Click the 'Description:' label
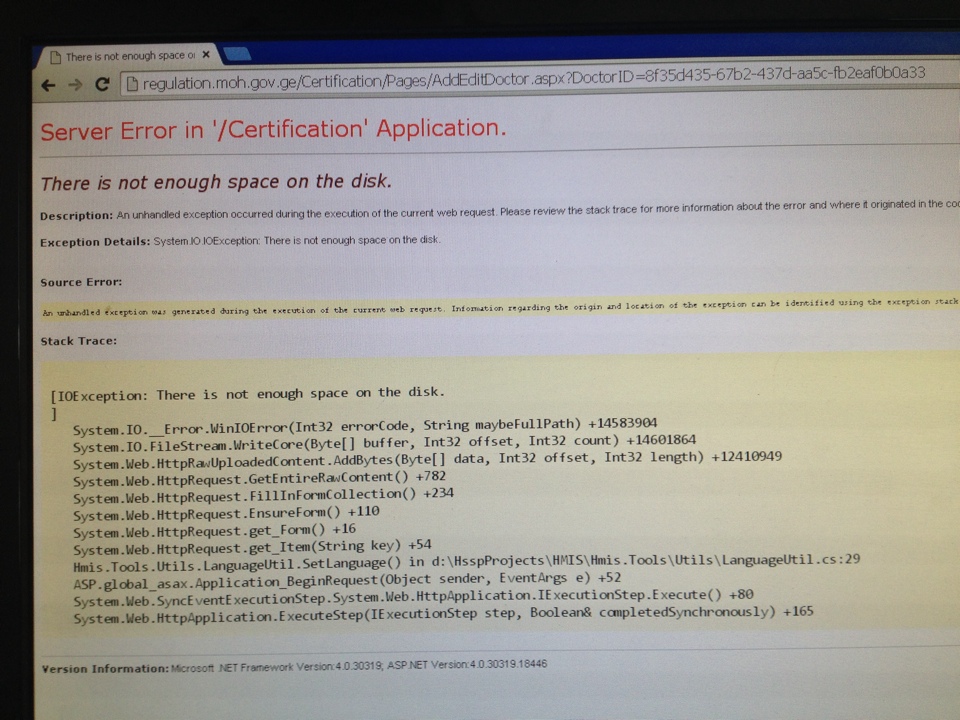Image resolution: width=960 pixels, height=720 pixels. pyautogui.click(x=76, y=216)
